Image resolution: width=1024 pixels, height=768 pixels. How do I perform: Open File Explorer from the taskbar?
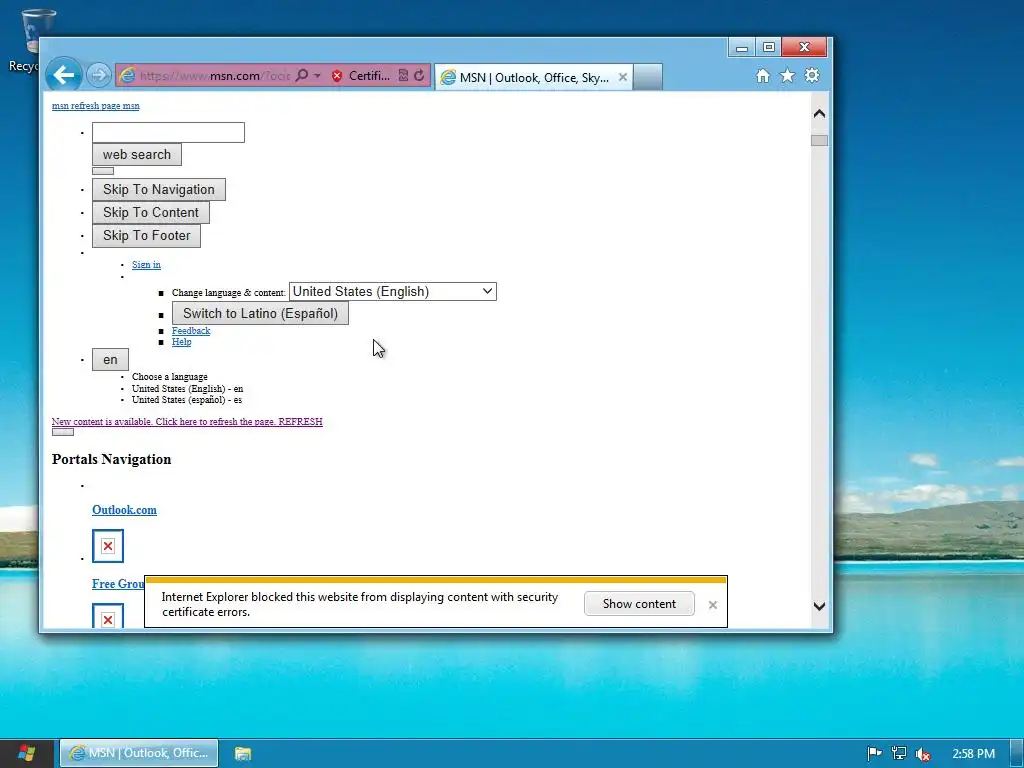click(243, 754)
